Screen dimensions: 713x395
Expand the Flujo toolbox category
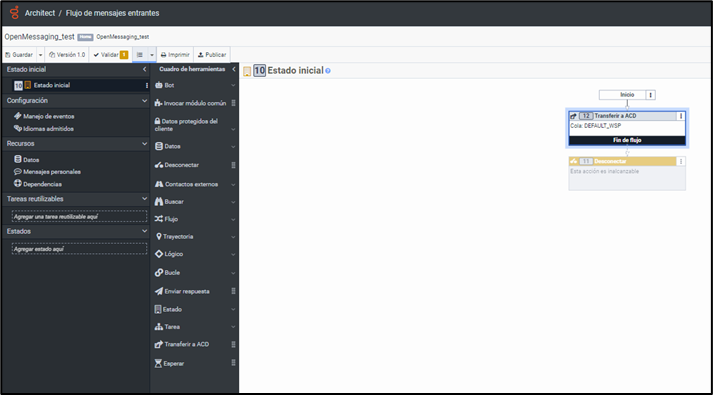click(x=233, y=219)
